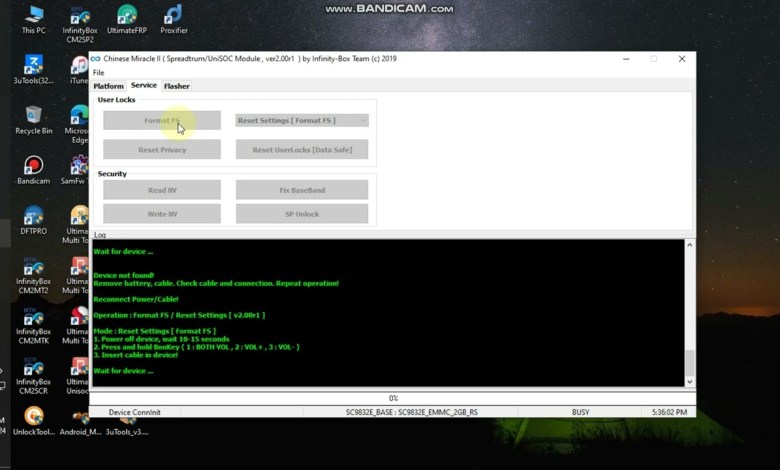Click the log scrollbar down arrow
This screenshot has height=470, width=780.
coord(690,381)
